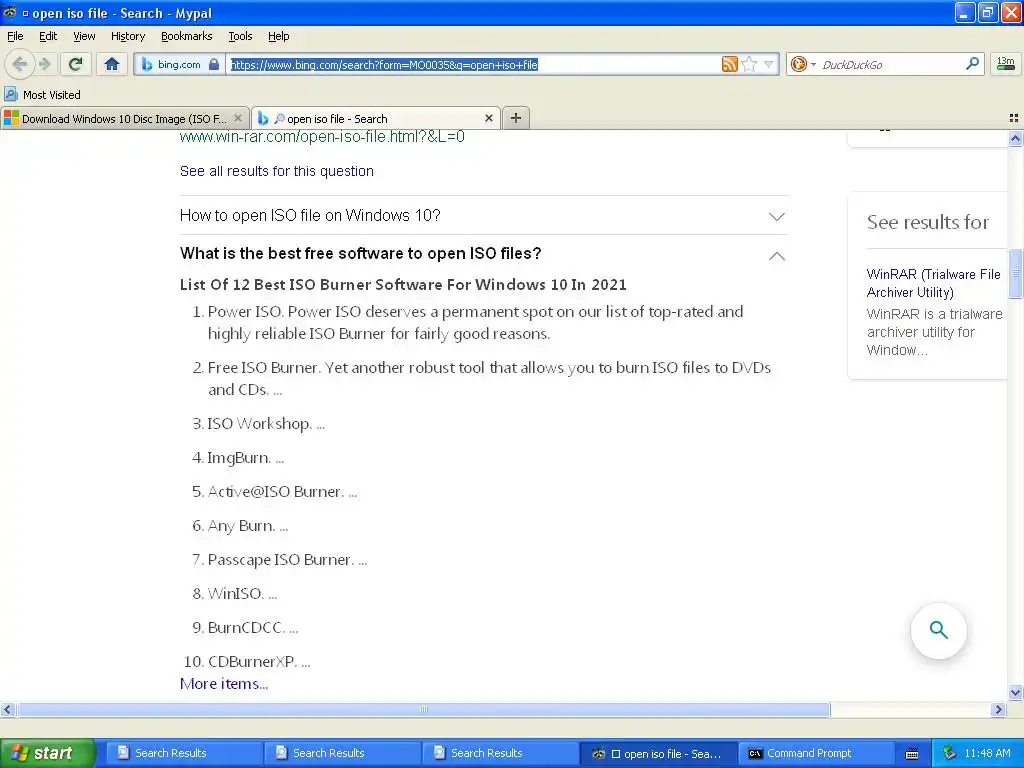
Task: Click the search box magnifier icon
Action: pyautogui.click(x=972, y=64)
